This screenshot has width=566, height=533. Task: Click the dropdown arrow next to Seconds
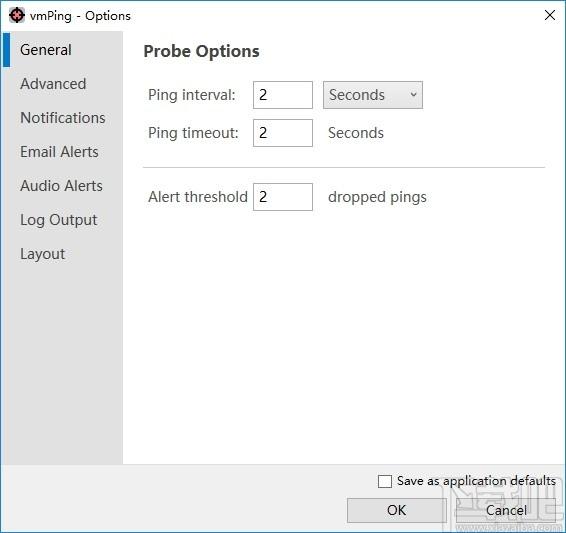(x=413, y=95)
